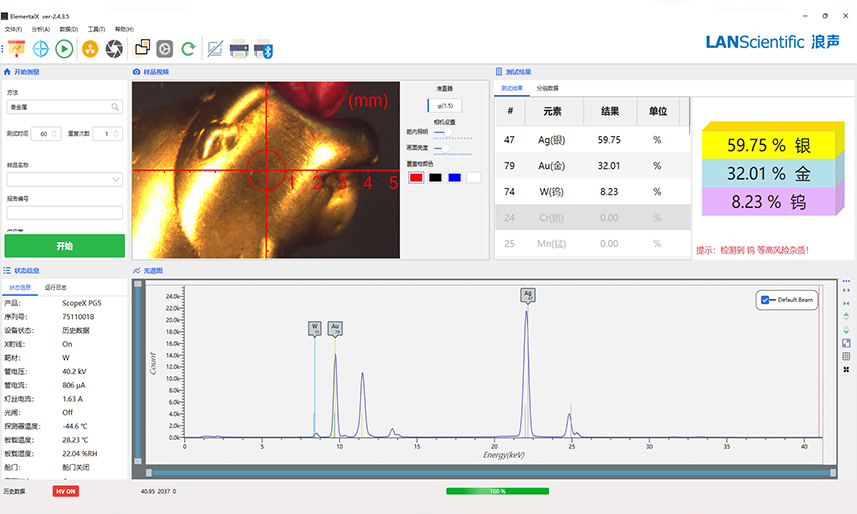857x514 pixels.
Task: Click the blue crosshair target toolbar icon
Action: [x=41, y=48]
